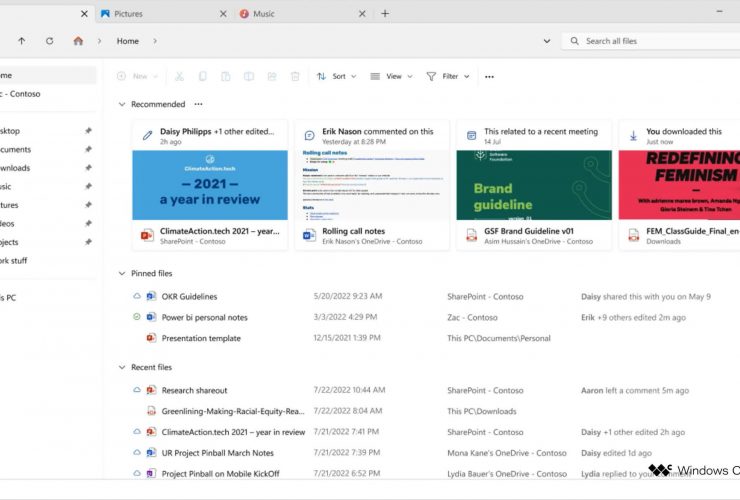Screen dimensions: 740x500
Task: Click the Delete trash icon in toolbar
Action: click(295, 76)
